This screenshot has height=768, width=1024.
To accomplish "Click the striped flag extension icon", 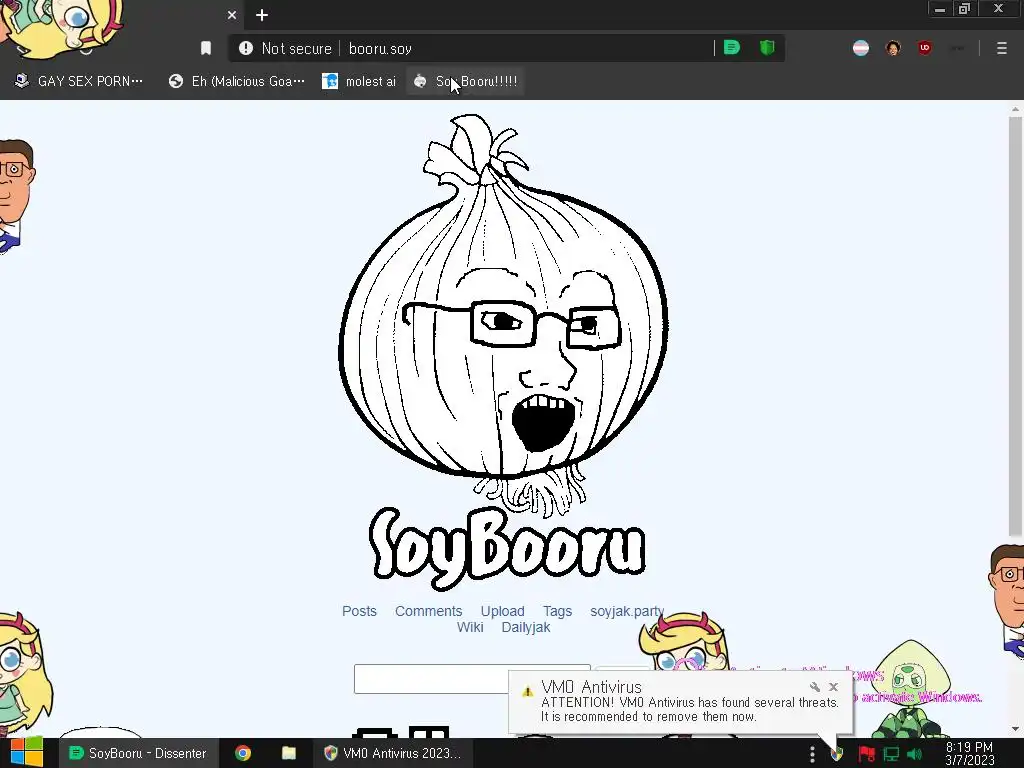I will tap(861, 48).
